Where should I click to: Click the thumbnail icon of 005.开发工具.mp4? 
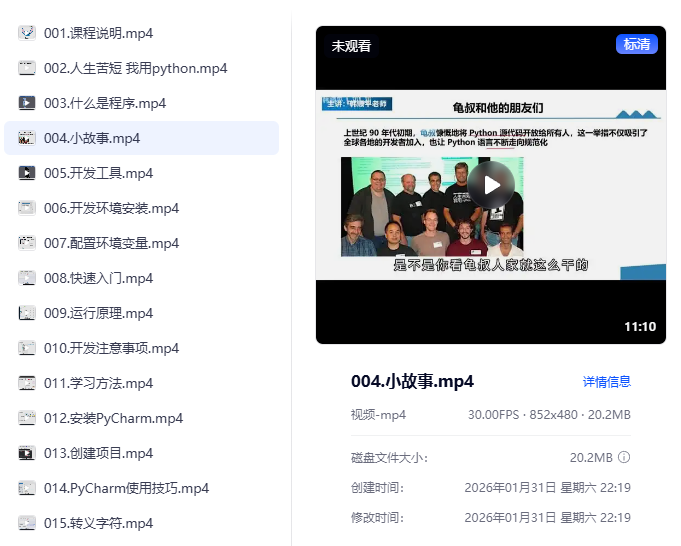click(26, 173)
